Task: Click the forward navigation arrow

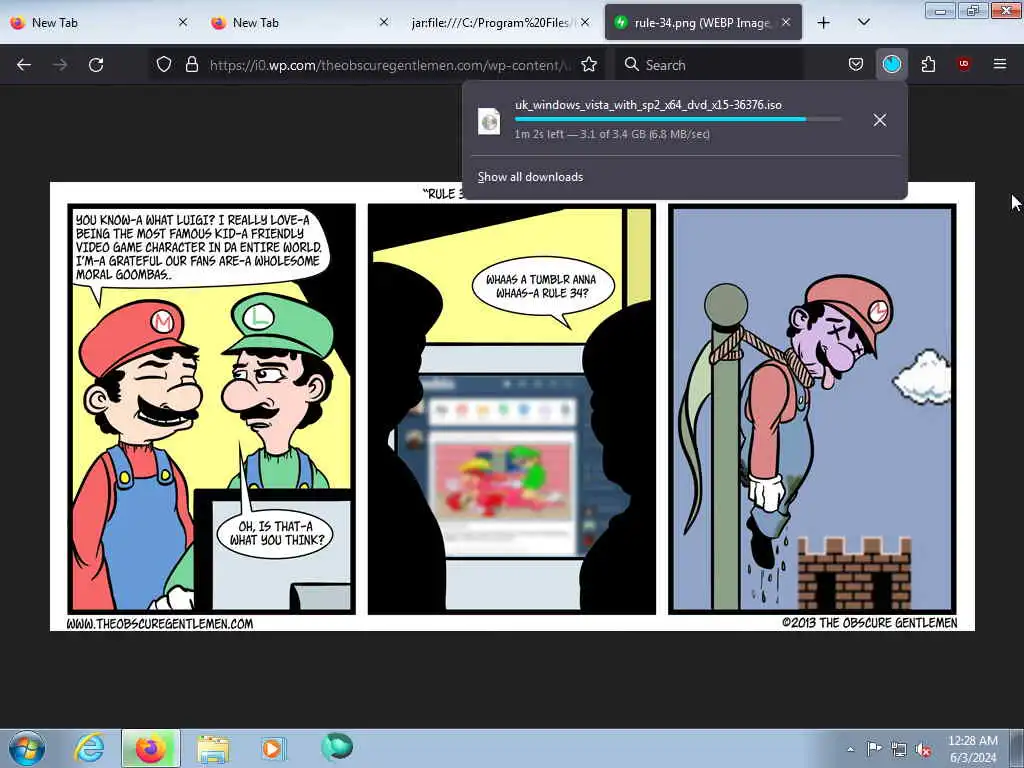Action: (x=60, y=65)
